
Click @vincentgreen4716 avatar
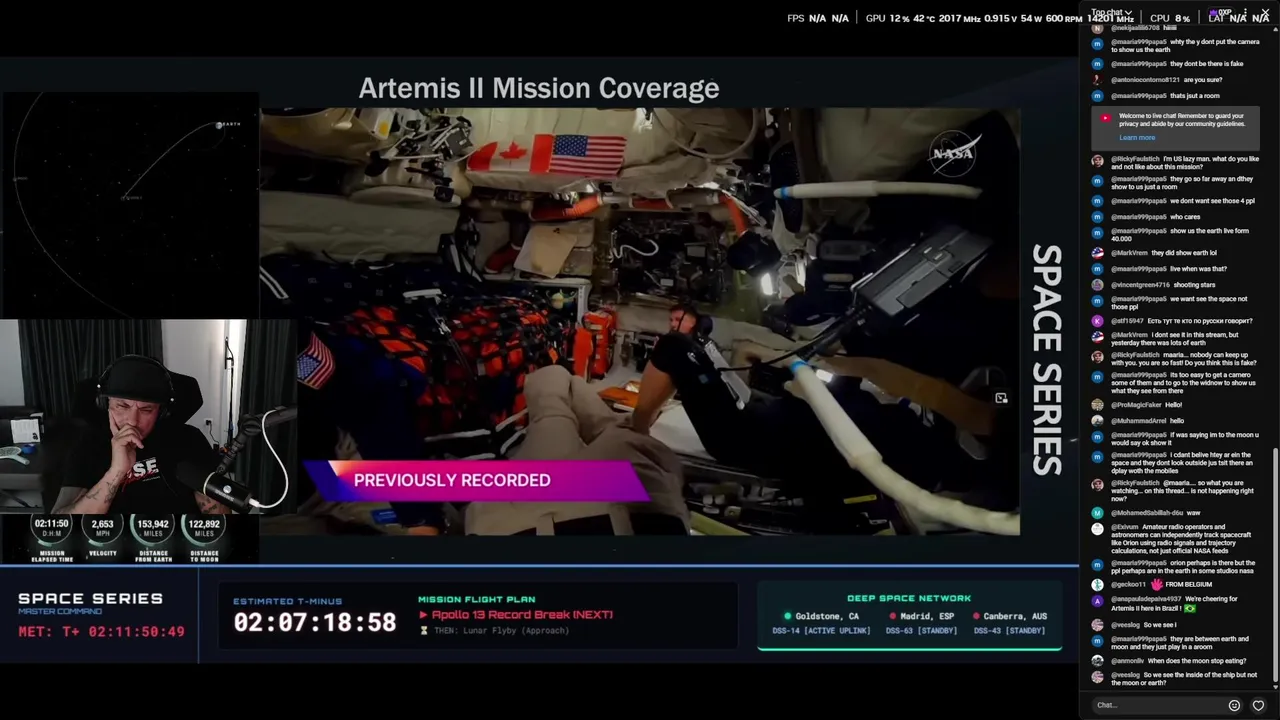1097,285
